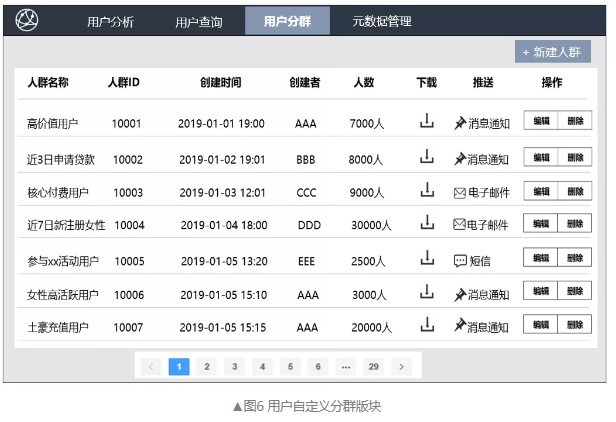Click the 人群ID column header
The height and width of the screenshot is (422, 616).
(124, 82)
